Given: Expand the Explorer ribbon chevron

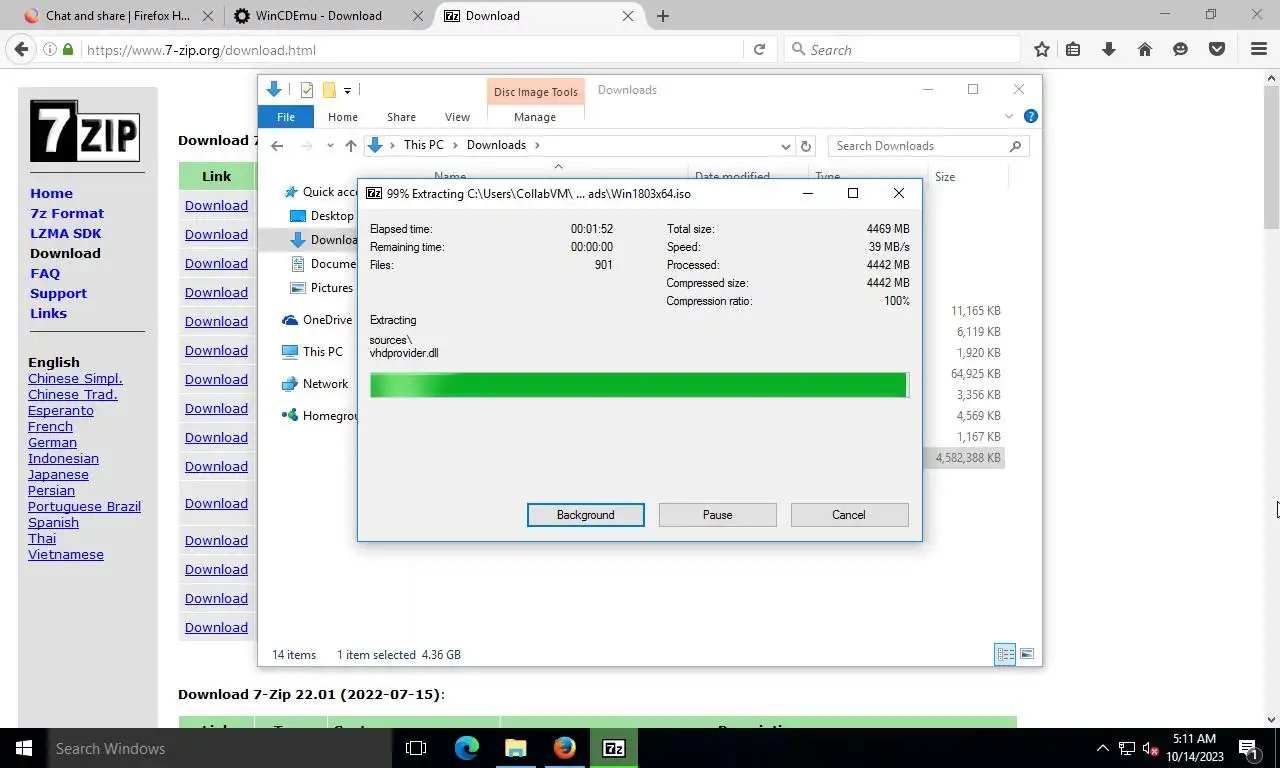Looking at the screenshot, I should coord(1008,116).
